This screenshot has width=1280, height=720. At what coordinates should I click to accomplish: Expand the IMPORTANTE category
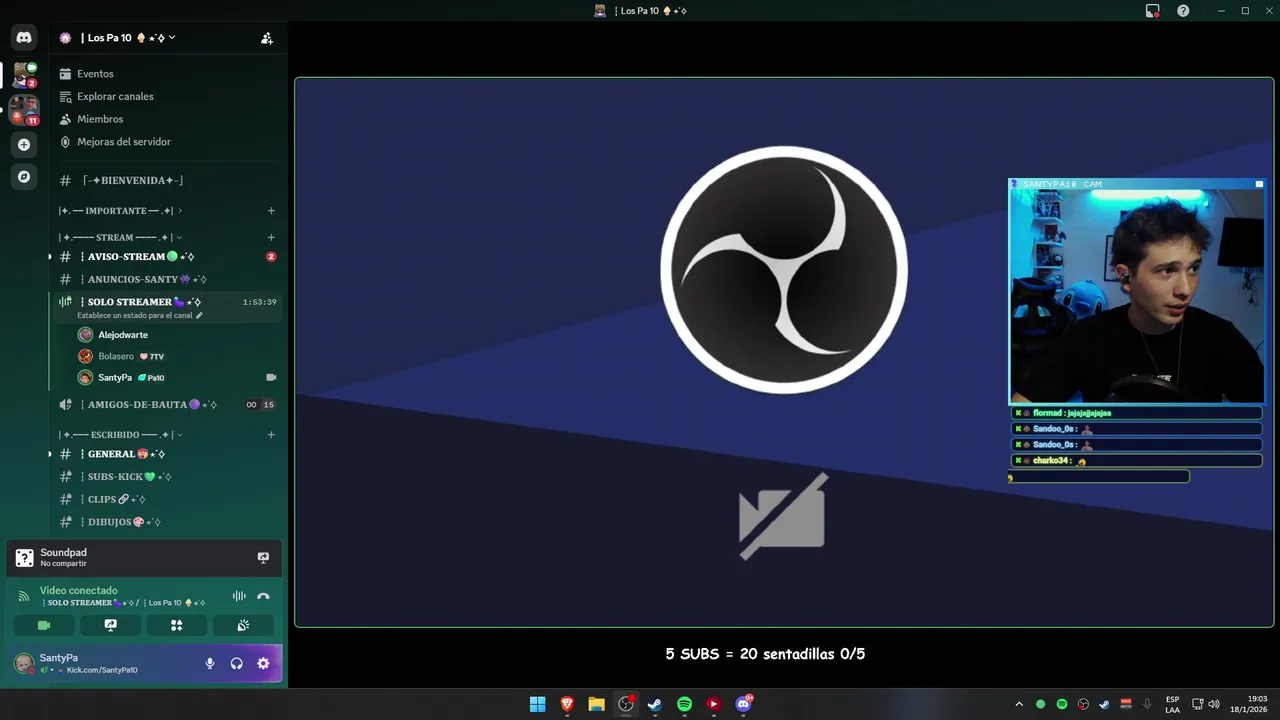[x=120, y=211]
